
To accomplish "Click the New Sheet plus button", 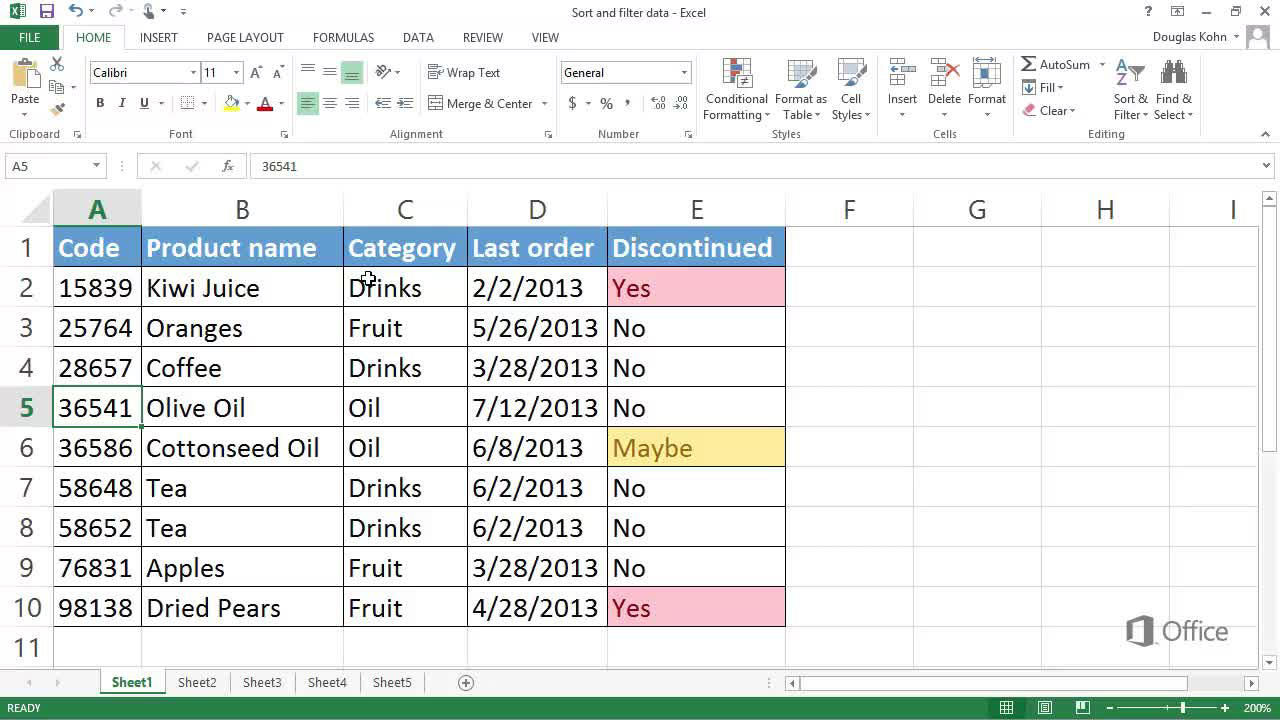I will (465, 682).
